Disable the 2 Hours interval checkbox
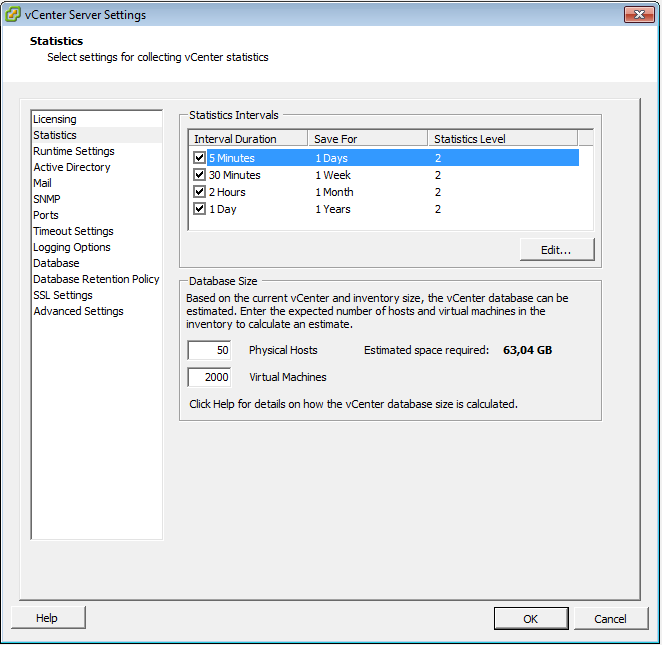 (x=199, y=192)
